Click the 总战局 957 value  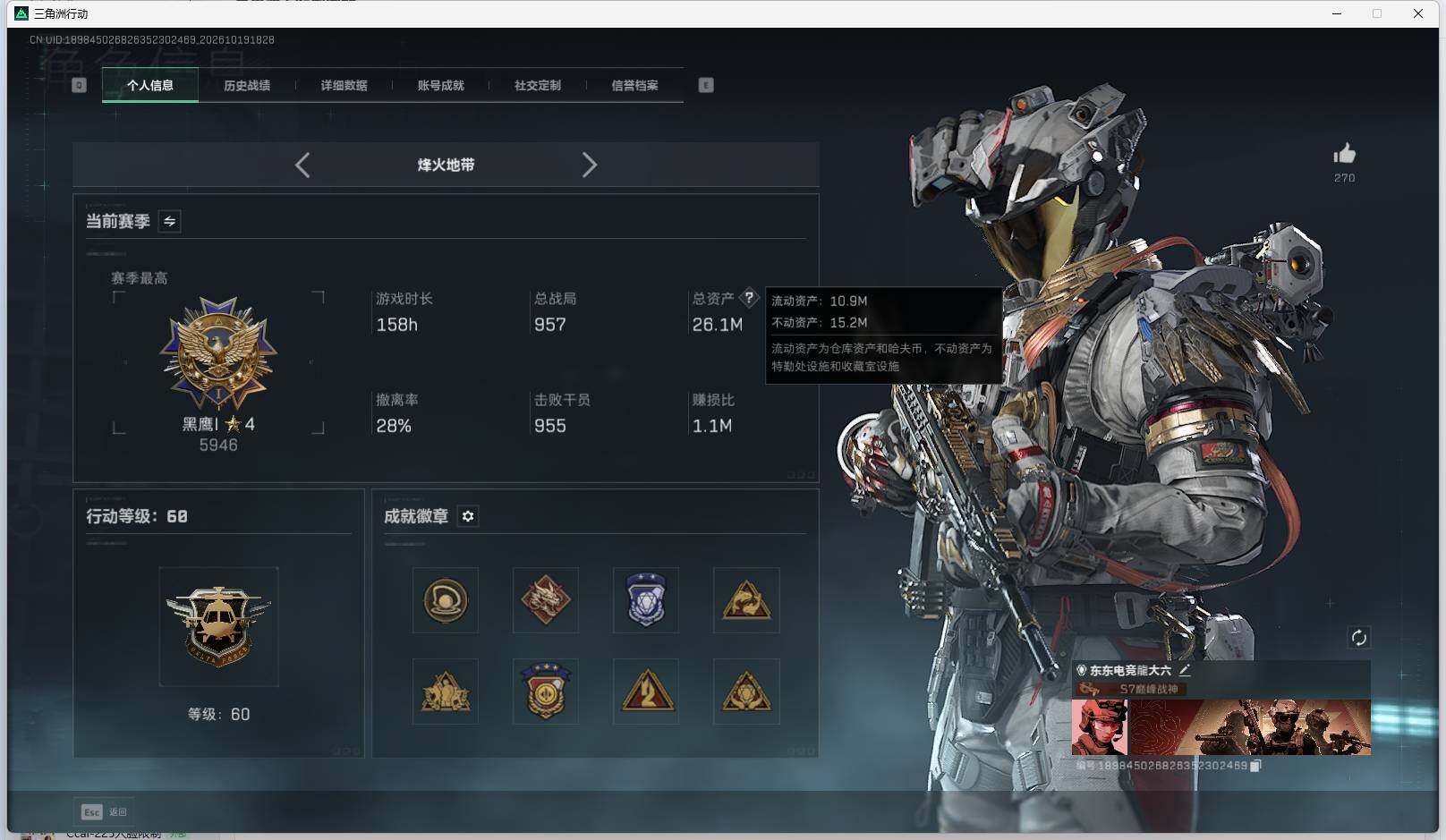point(550,325)
